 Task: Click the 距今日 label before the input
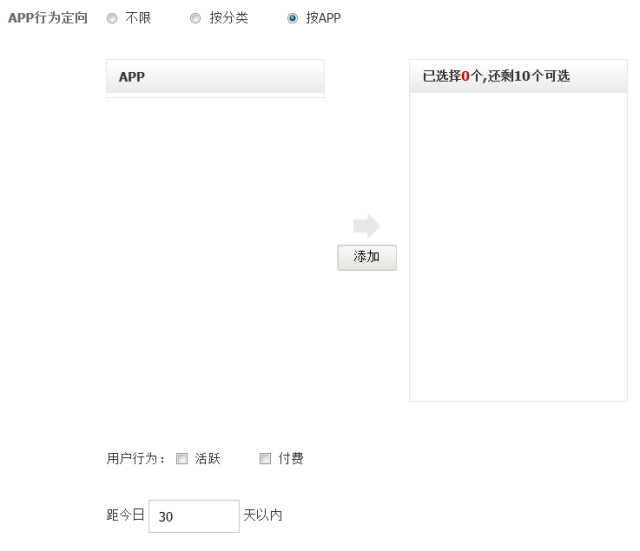(125, 516)
